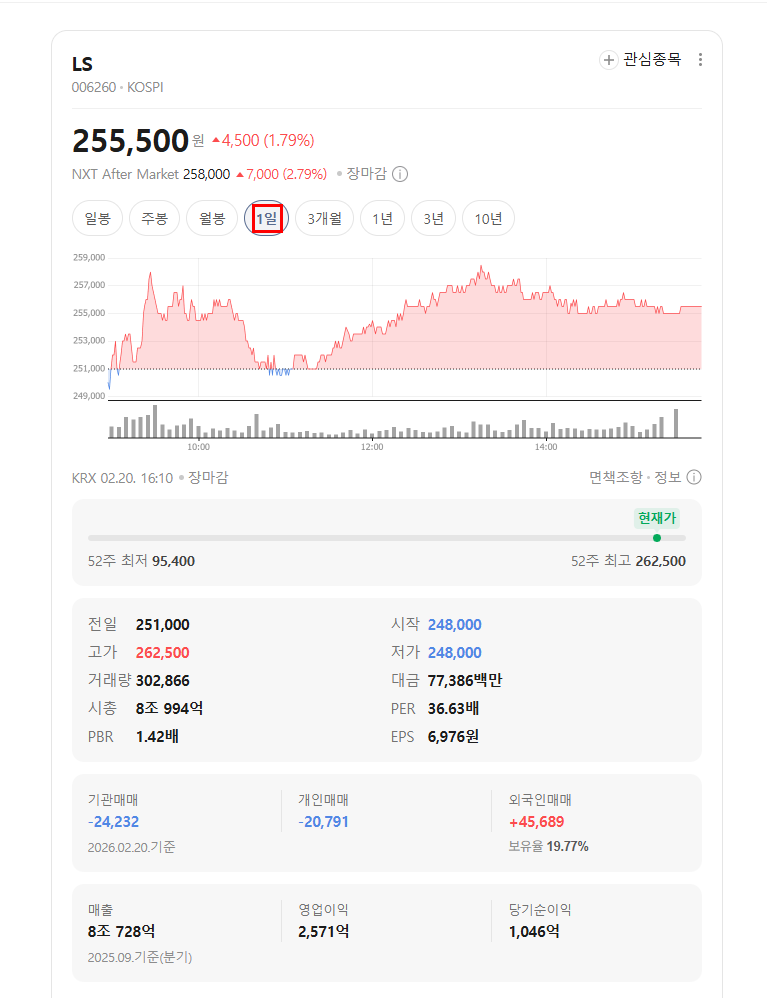Switch chart to 3년 period

433,218
